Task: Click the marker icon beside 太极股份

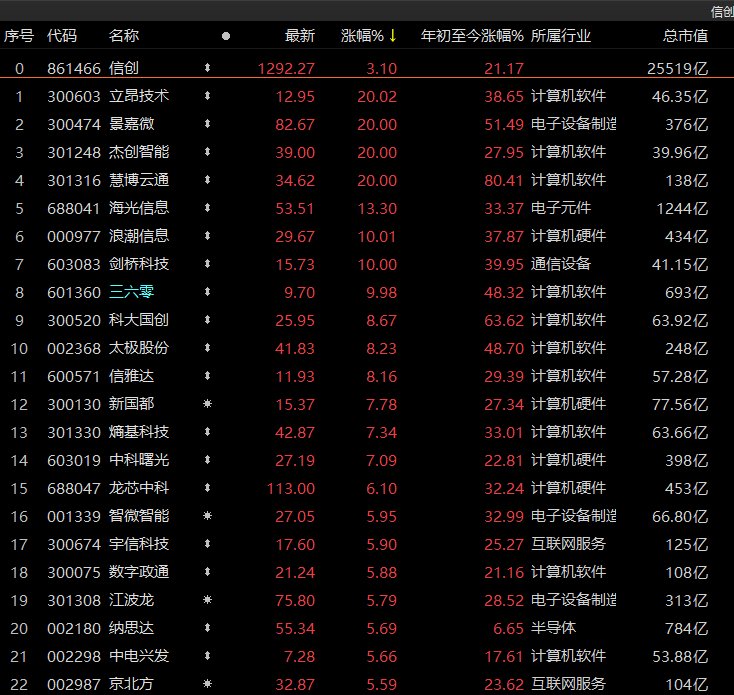Action: click(x=207, y=348)
